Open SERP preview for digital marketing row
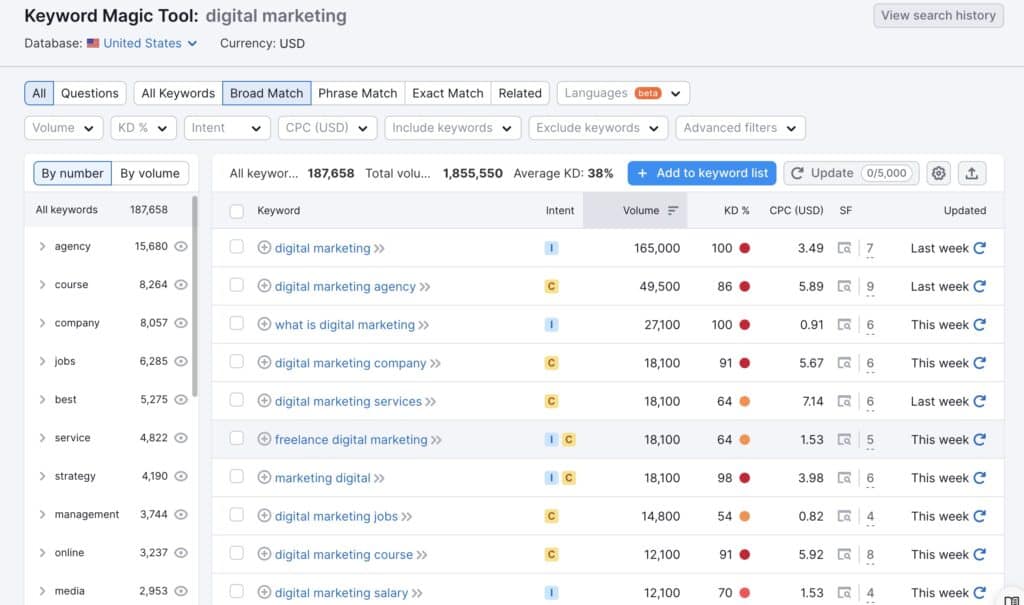The image size is (1024, 605). click(x=846, y=248)
